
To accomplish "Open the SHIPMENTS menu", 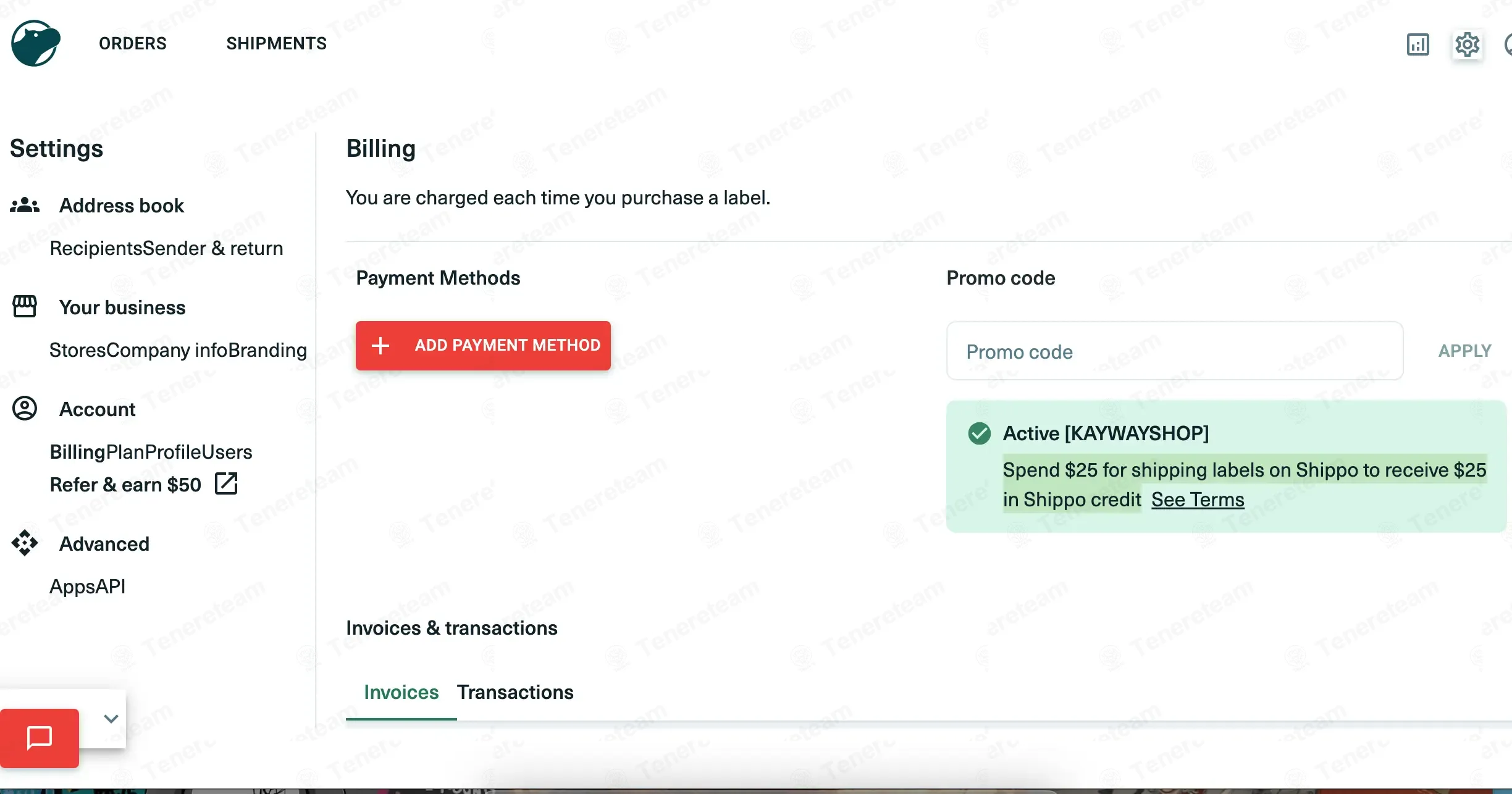I will (x=276, y=44).
